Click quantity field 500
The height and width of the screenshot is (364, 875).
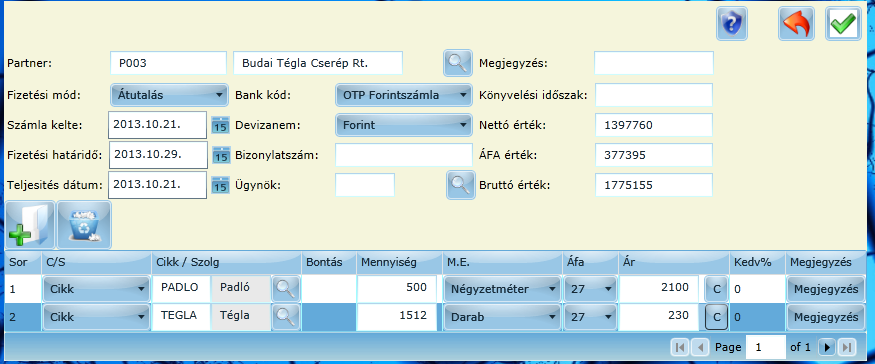[x=397, y=289]
